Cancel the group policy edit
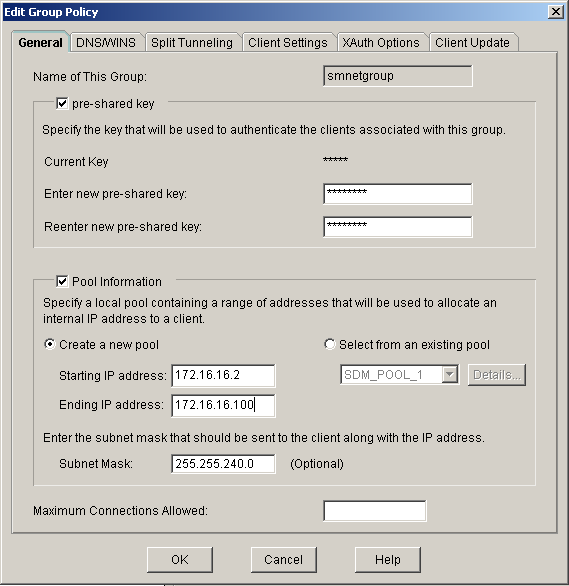 tap(284, 560)
